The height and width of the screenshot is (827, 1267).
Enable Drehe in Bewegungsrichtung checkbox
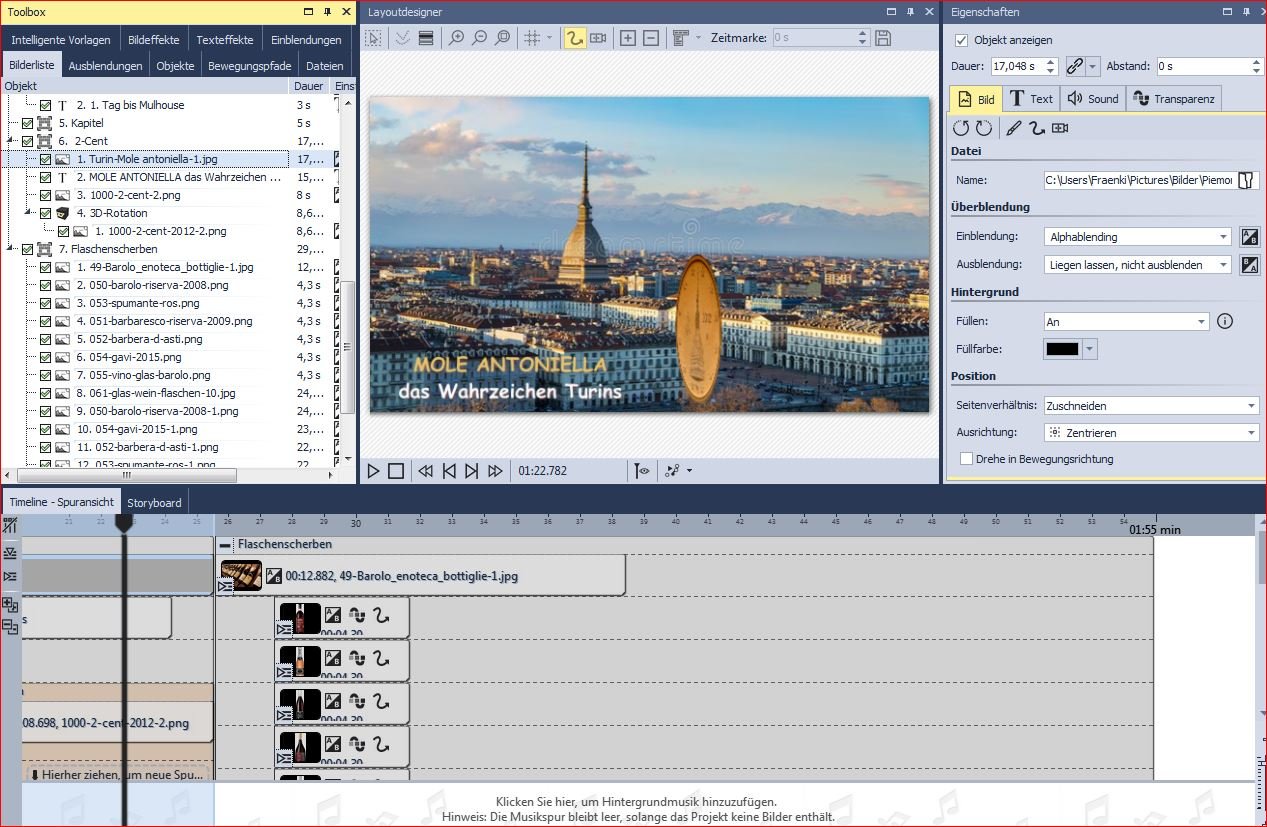click(x=966, y=459)
